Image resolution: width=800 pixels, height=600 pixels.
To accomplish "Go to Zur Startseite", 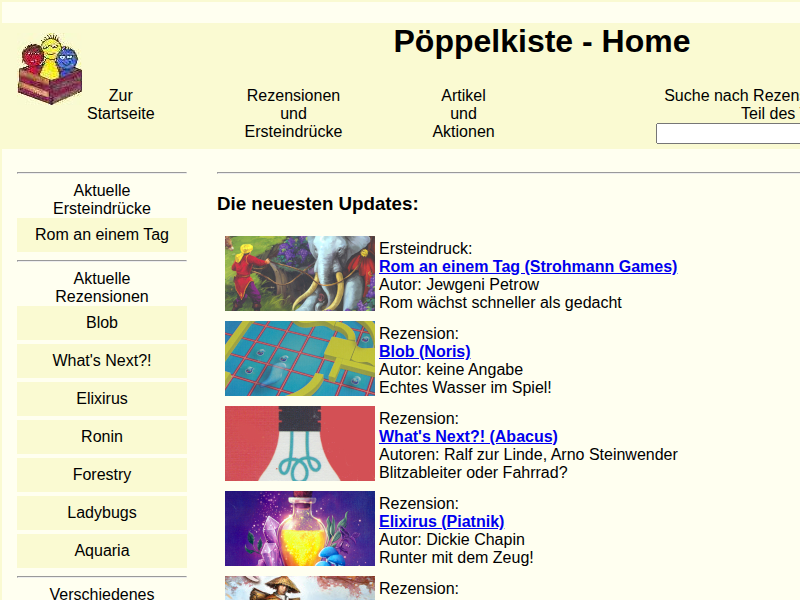I will 120,105.
